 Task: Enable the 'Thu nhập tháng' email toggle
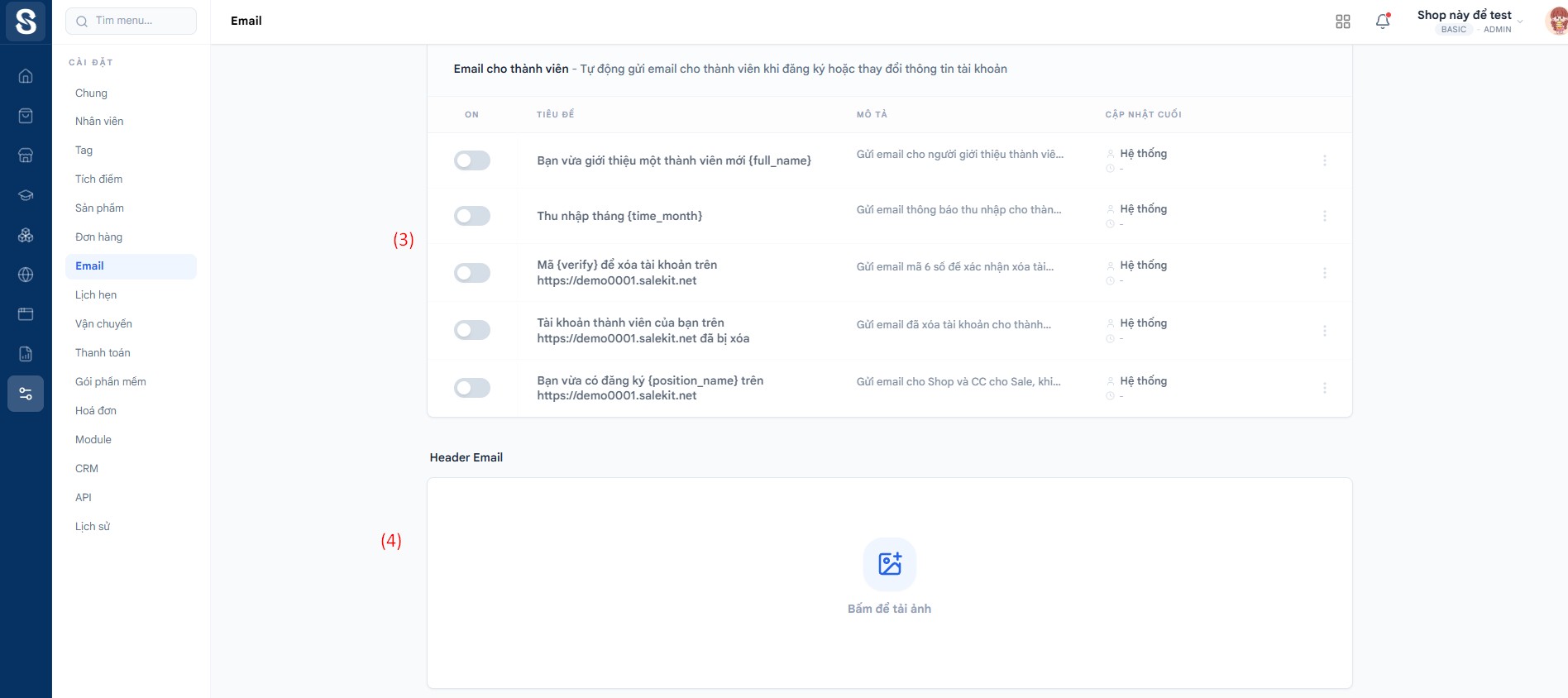[472, 216]
